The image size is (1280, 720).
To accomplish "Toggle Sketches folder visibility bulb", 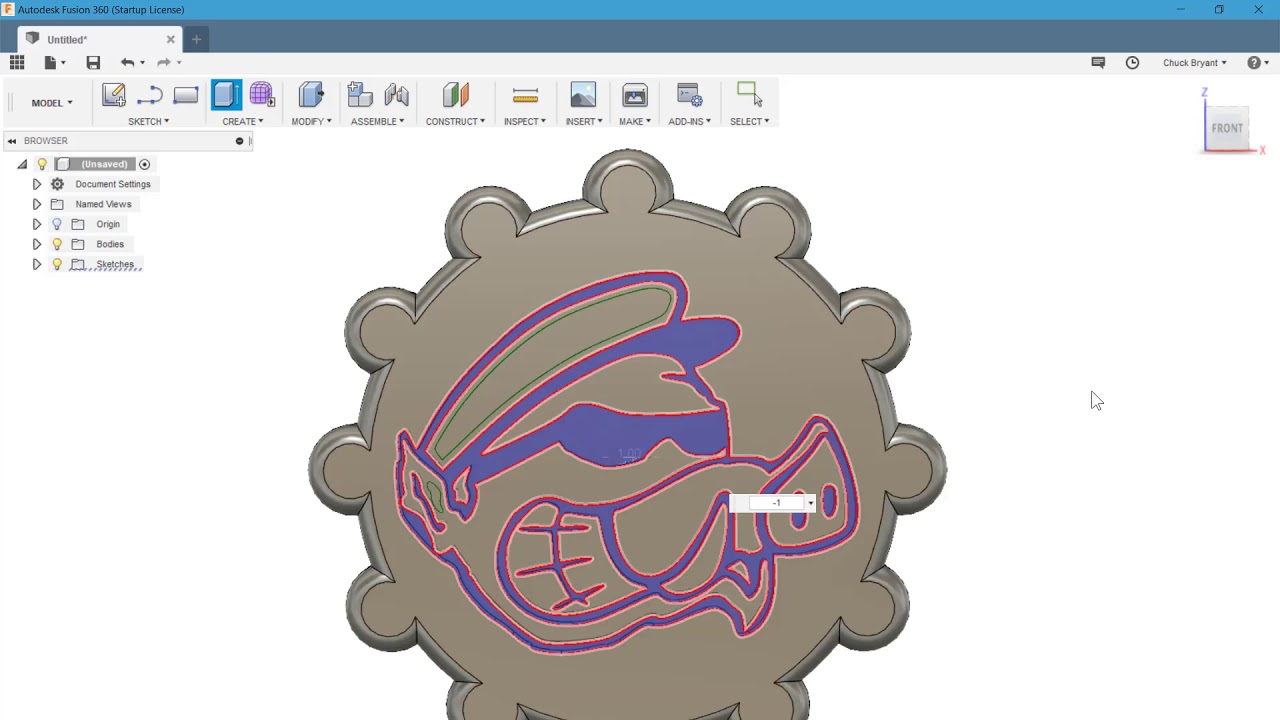I will pos(57,264).
